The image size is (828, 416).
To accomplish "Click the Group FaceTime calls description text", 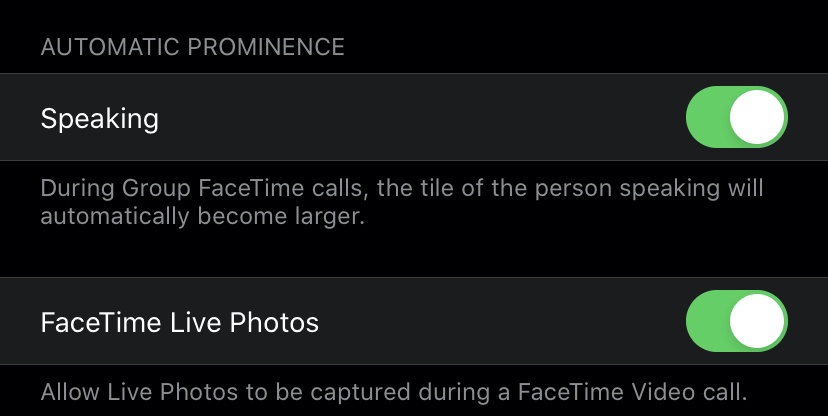I will click(402, 203).
